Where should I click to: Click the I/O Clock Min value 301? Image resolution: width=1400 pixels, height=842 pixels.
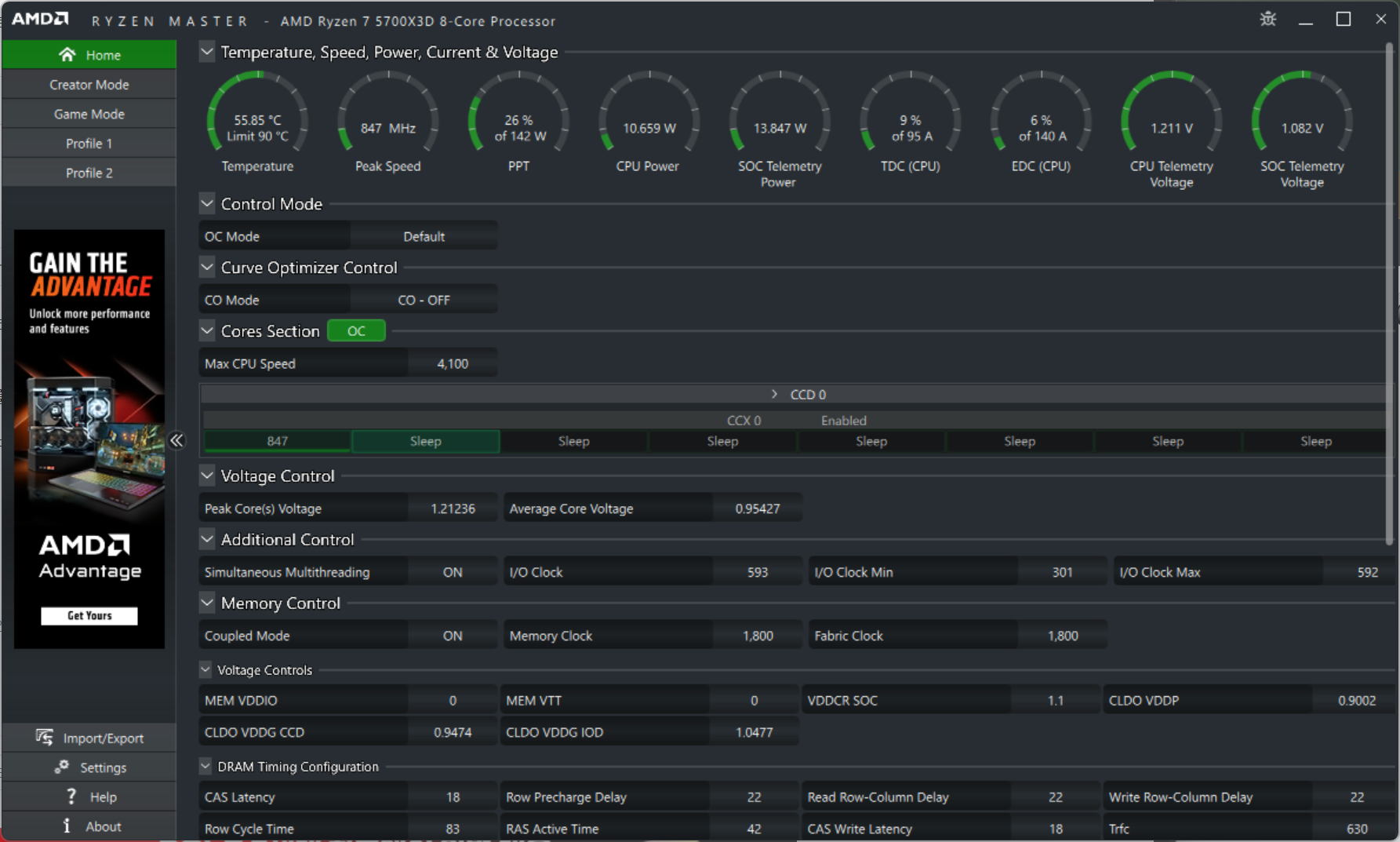[x=1062, y=572]
